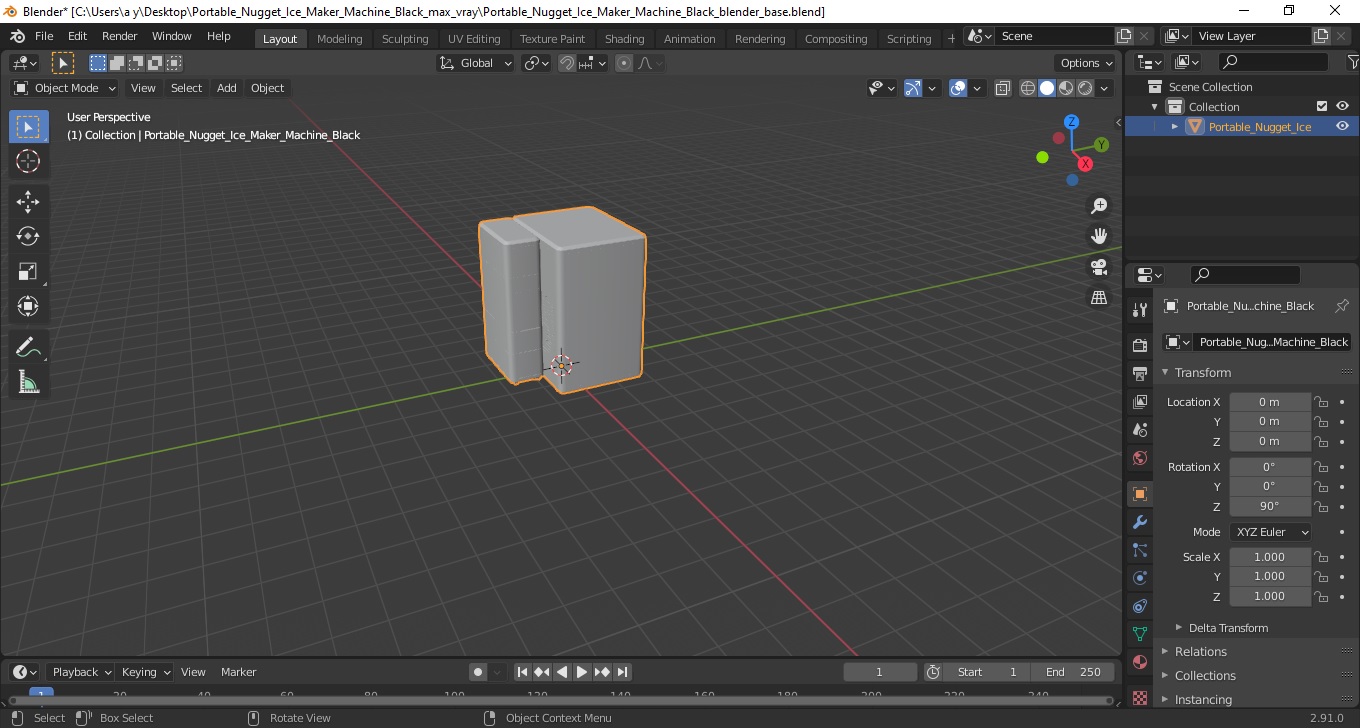Hide Collection with its eye icon

pyautogui.click(x=1342, y=106)
